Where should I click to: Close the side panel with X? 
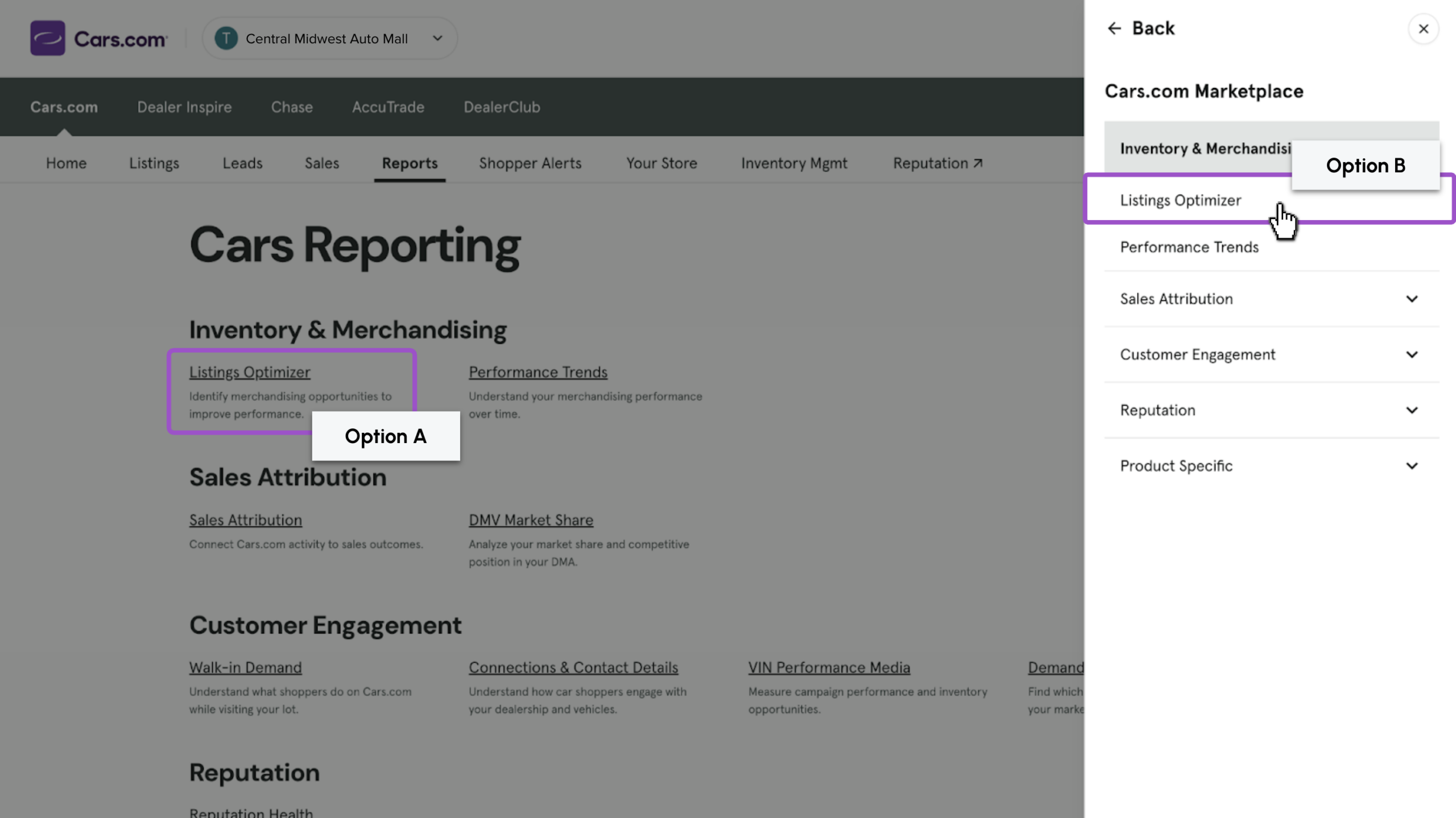1424,29
